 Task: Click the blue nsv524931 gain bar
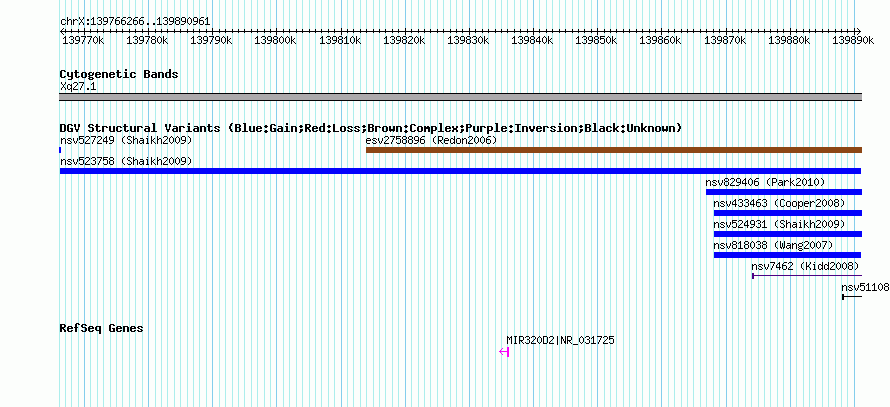coord(788,234)
